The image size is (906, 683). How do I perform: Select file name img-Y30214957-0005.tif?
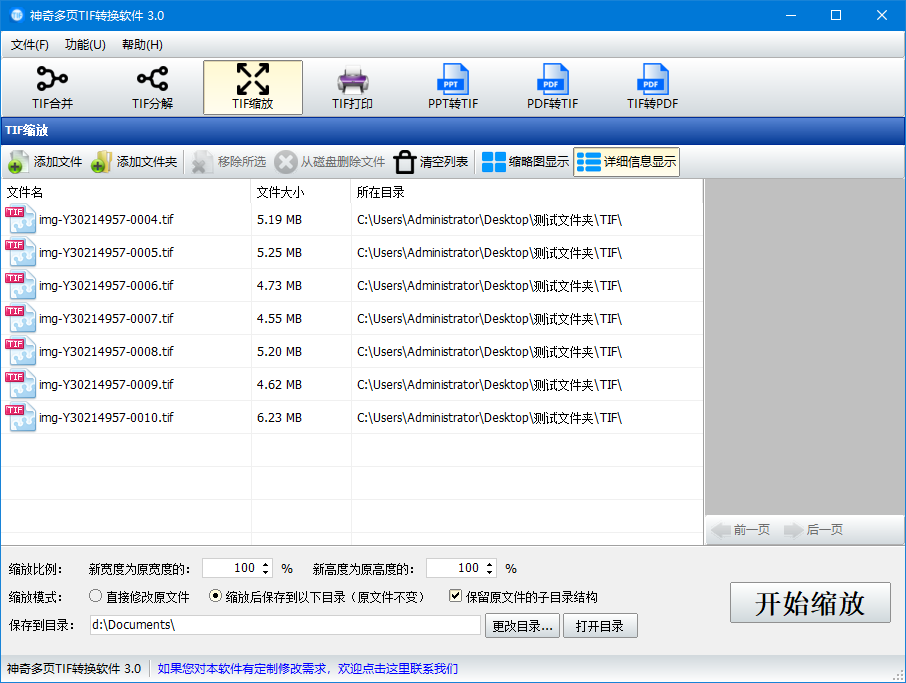click(106, 253)
